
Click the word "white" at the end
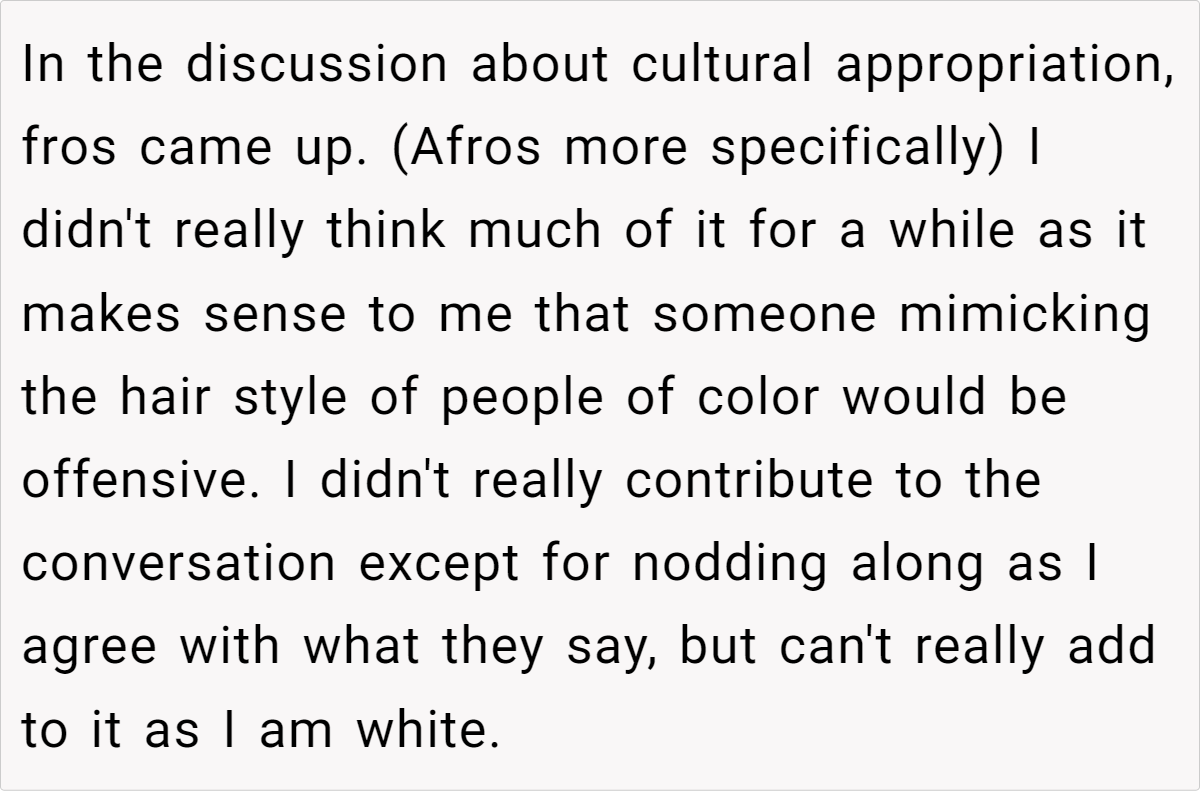tap(426, 731)
